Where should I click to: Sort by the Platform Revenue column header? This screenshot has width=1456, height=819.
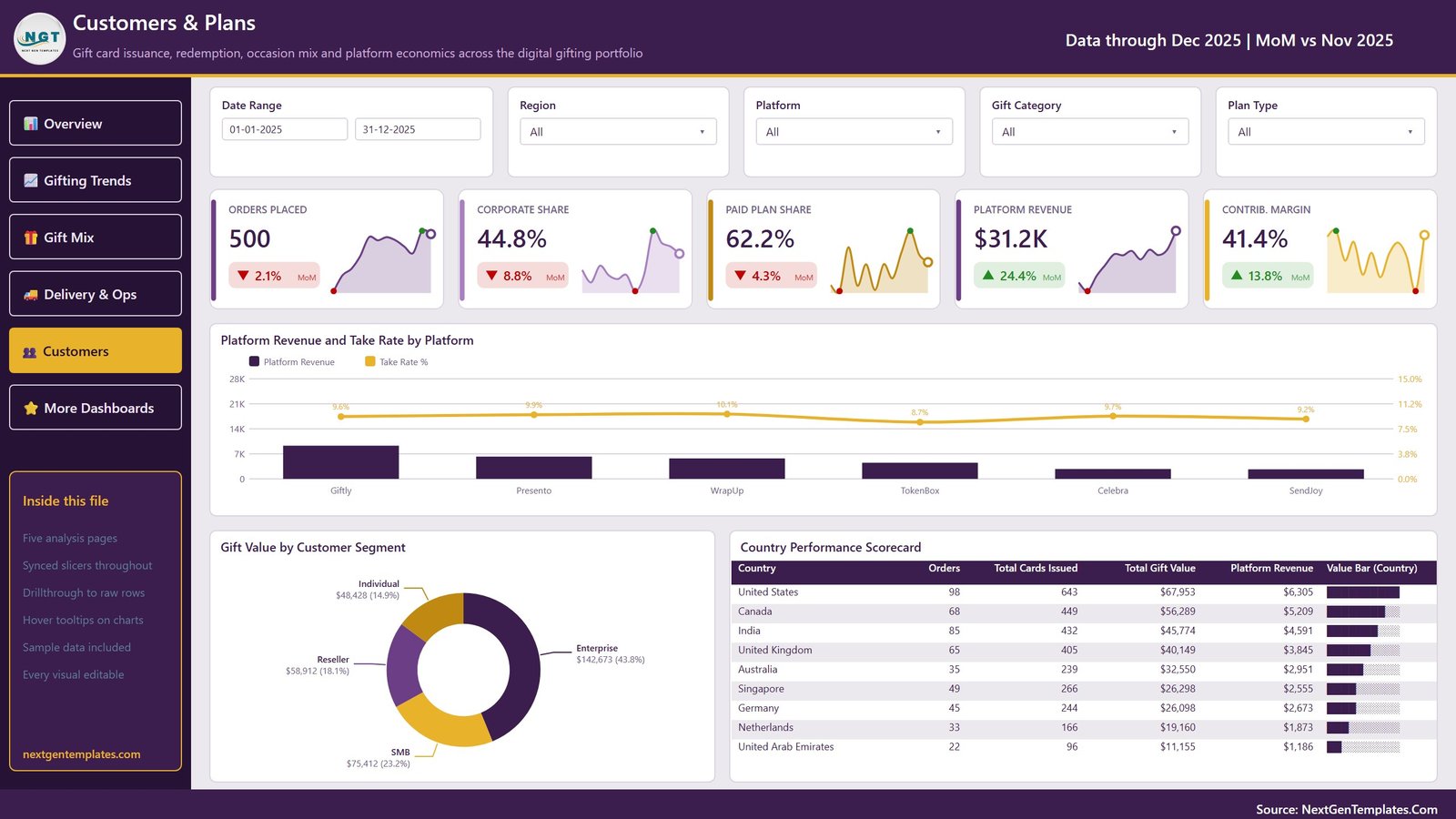click(x=1271, y=568)
